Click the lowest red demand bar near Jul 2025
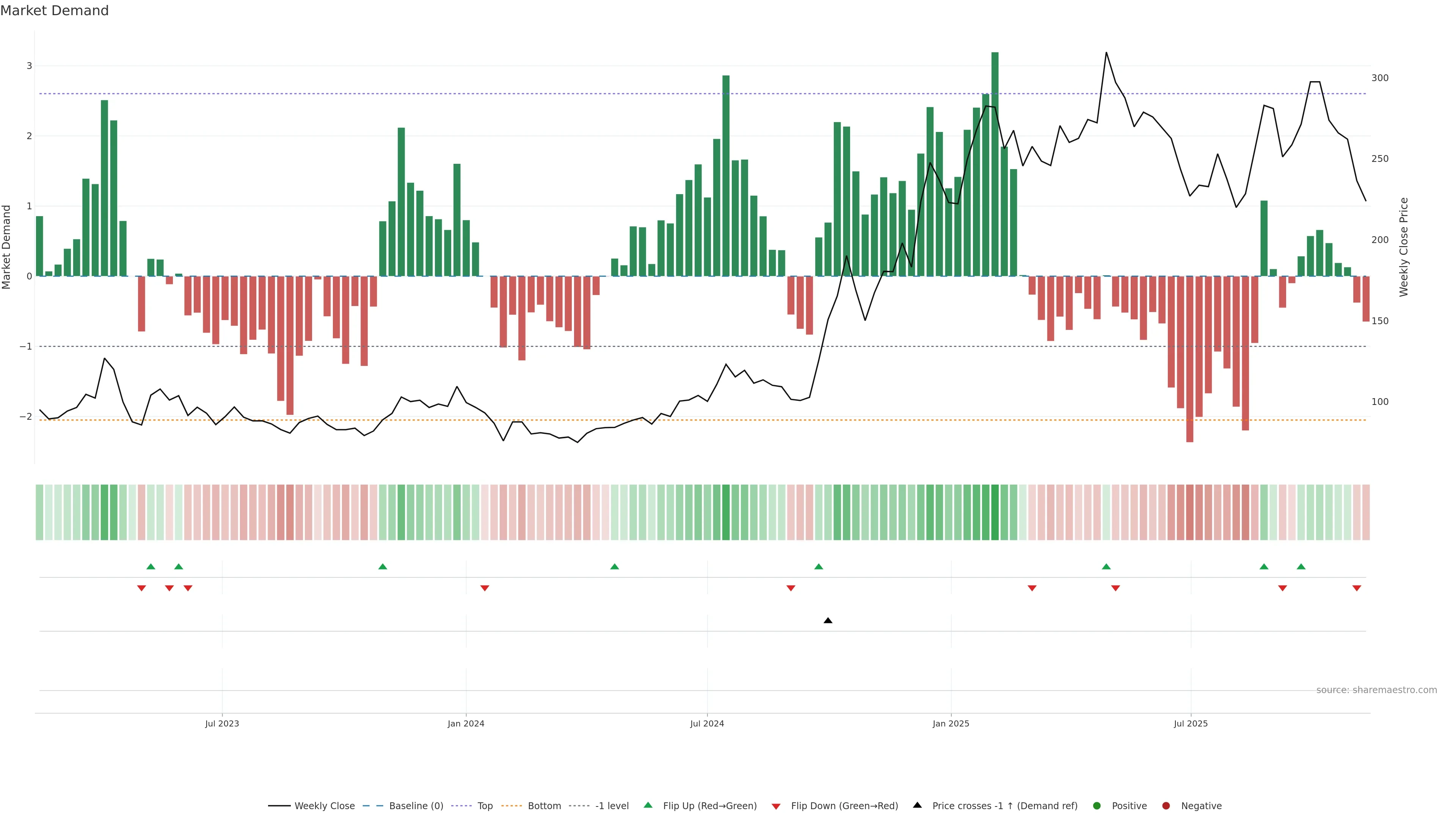Screen dimensions: 1456x819 (1190, 359)
